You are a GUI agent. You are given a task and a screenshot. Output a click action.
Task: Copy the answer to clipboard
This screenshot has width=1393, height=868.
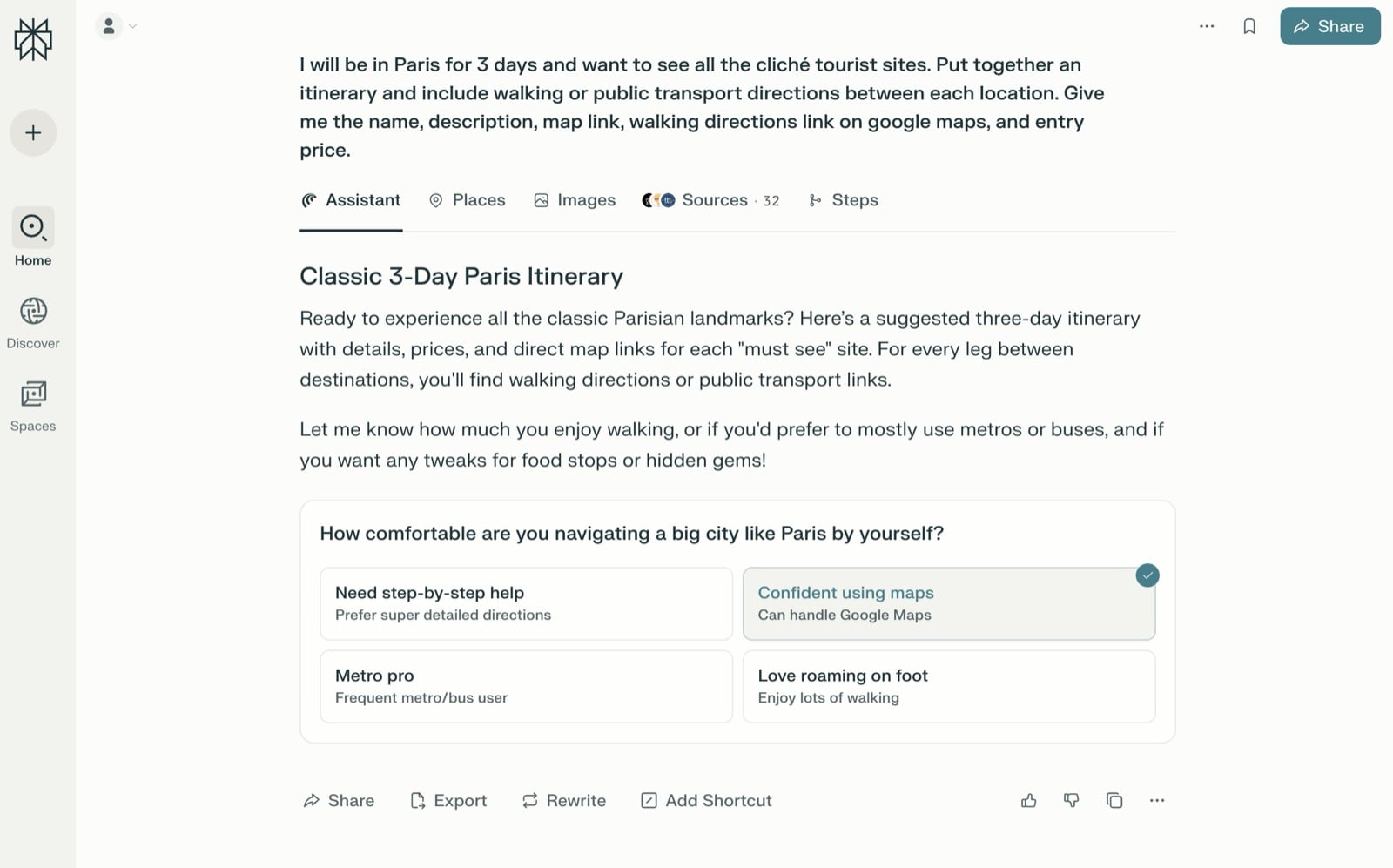click(1114, 801)
